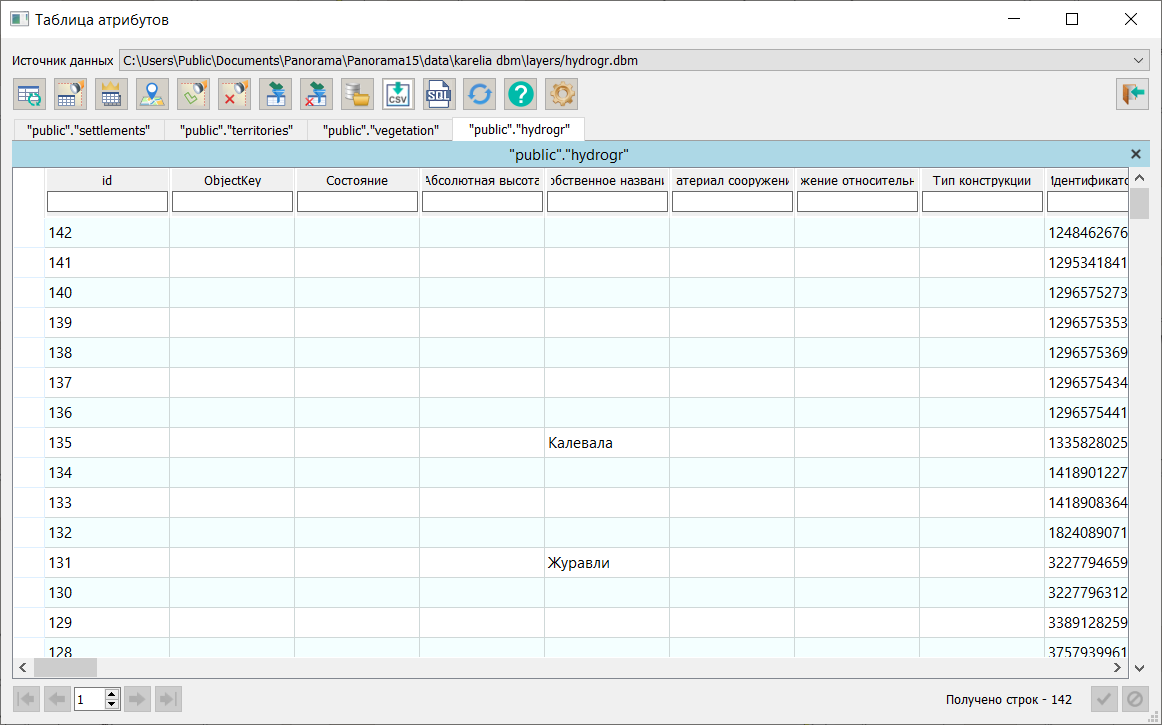Click the database with folder icon
The height and width of the screenshot is (725, 1162).
tap(357, 94)
